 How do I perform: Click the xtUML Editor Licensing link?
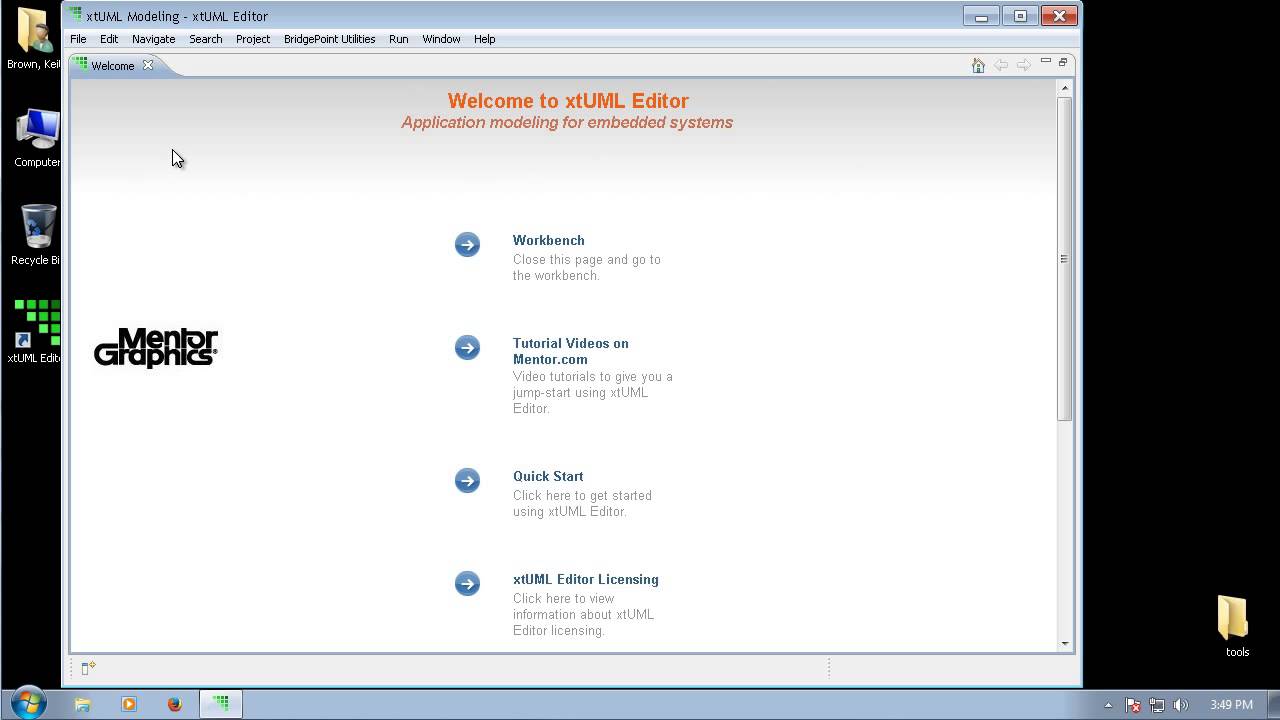[586, 579]
